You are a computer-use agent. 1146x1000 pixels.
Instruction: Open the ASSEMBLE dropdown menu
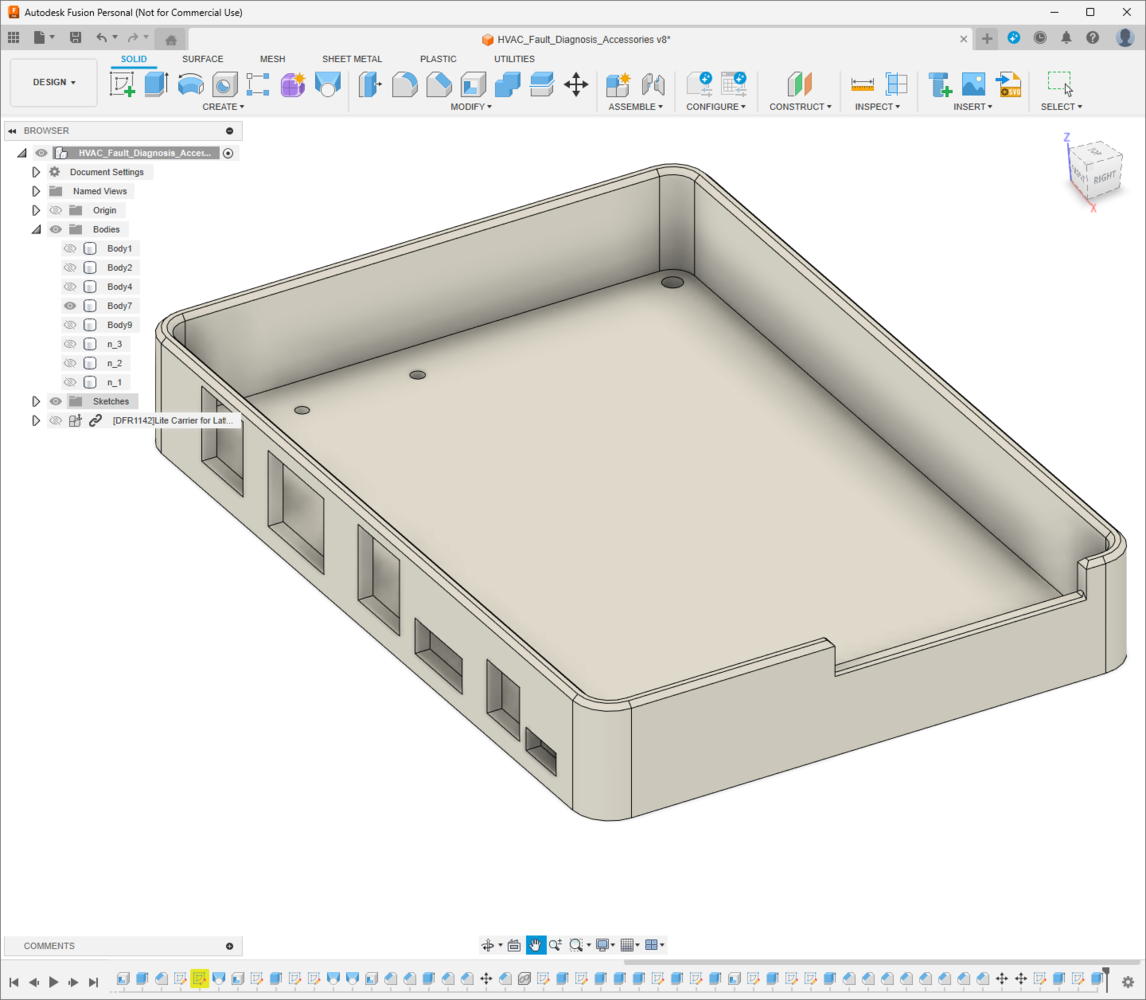click(636, 107)
